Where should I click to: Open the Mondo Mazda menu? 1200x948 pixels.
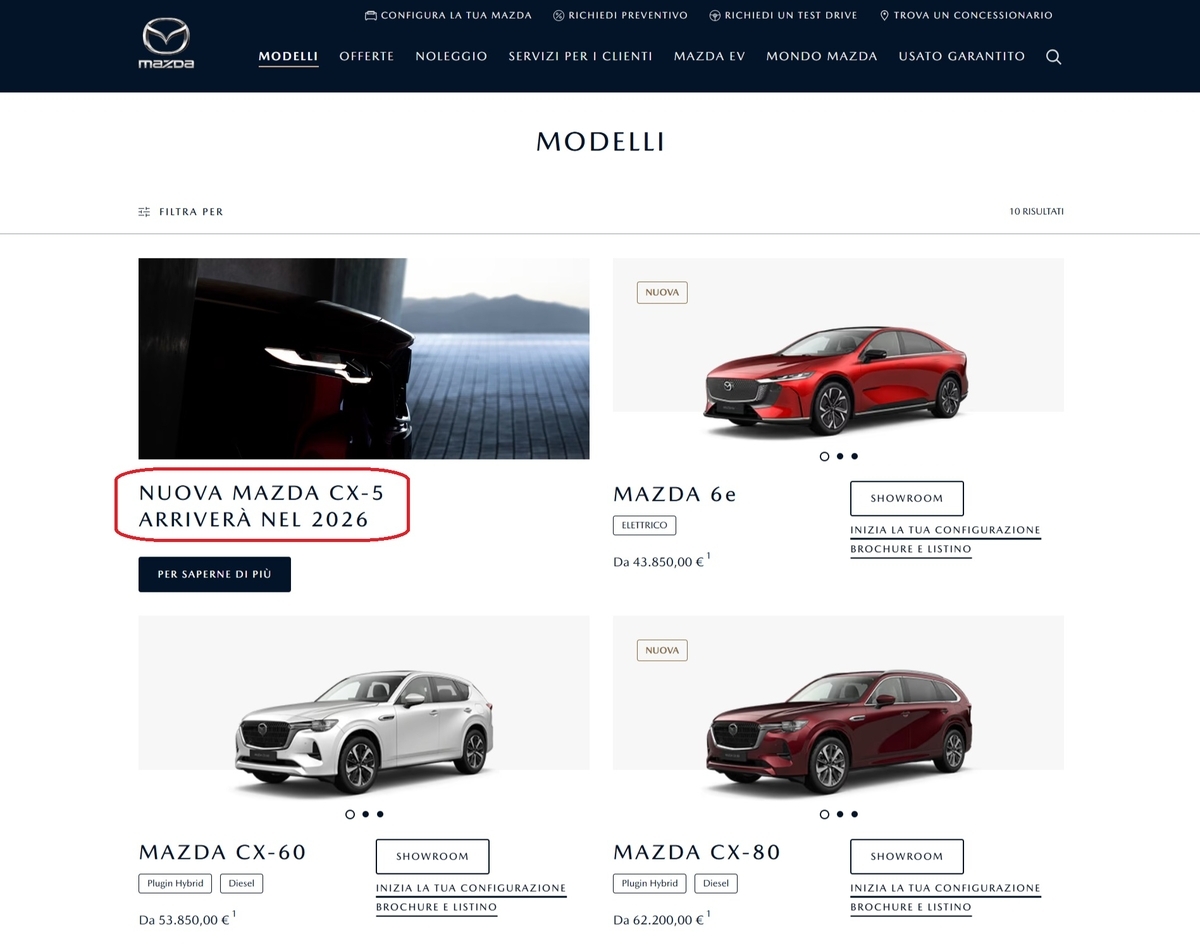click(x=821, y=56)
